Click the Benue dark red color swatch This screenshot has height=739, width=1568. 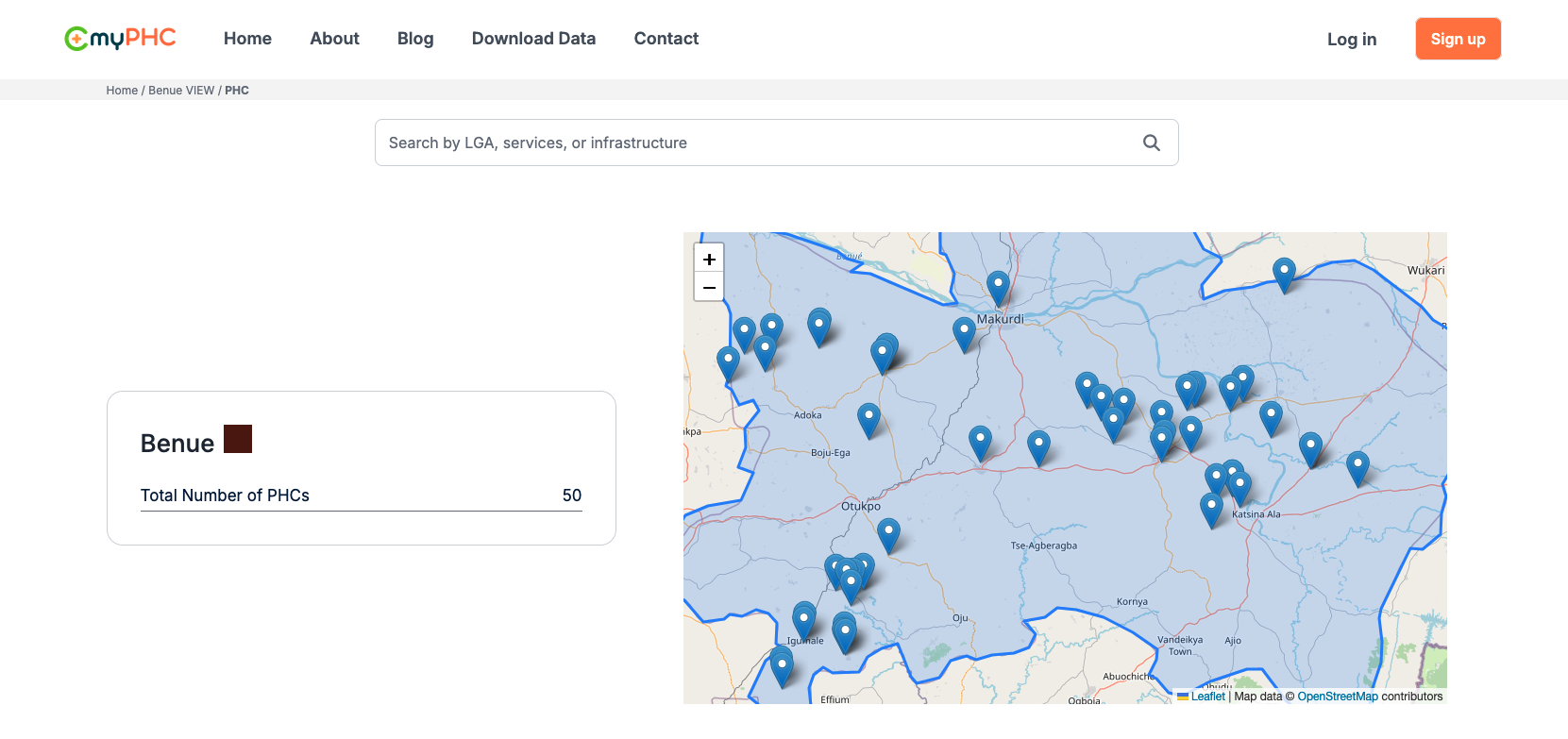point(238,439)
